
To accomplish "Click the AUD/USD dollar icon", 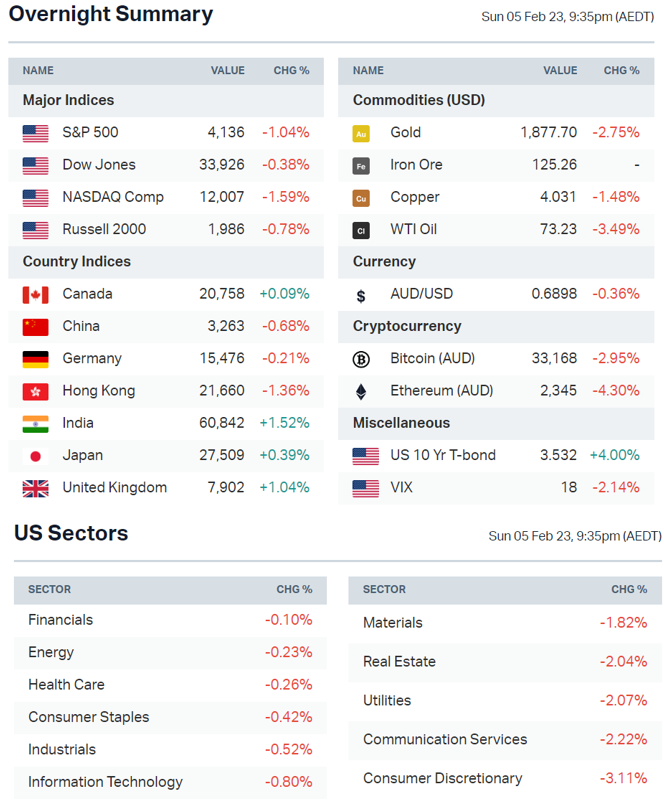I will [x=361, y=295].
